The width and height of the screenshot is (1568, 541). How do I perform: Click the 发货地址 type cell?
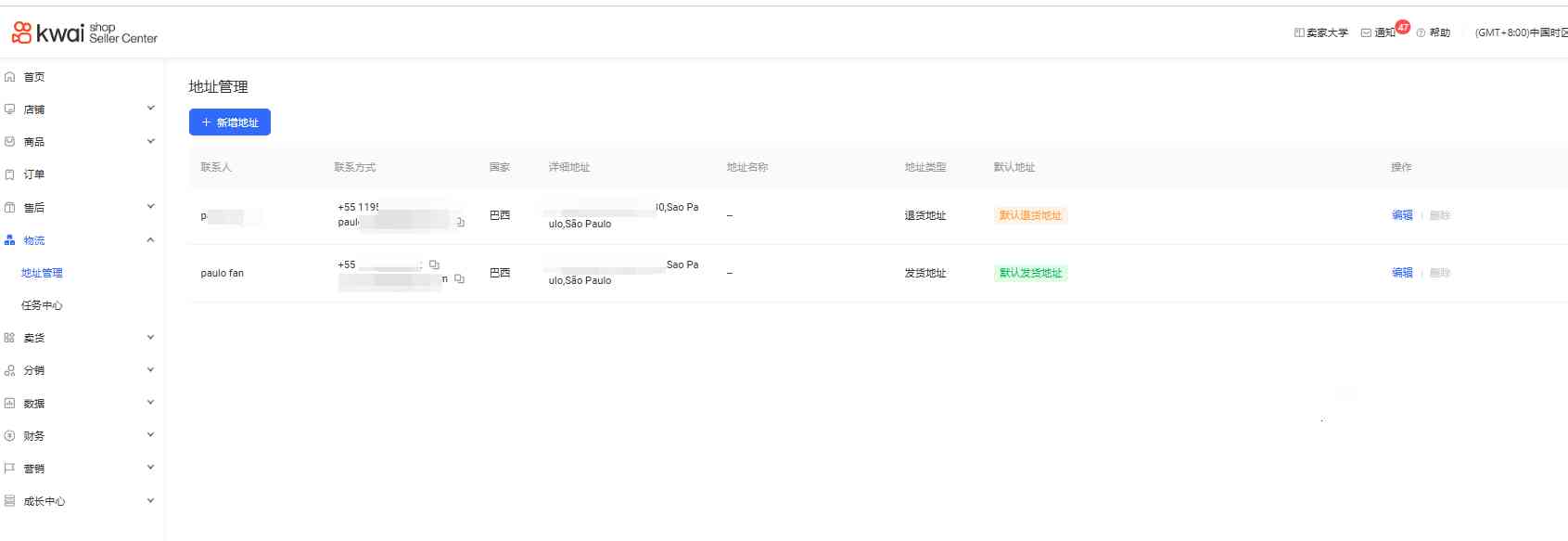pos(925,273)
